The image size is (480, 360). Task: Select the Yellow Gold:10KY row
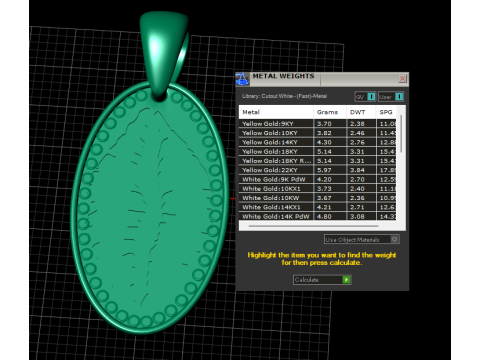click(x=318, y=133)
